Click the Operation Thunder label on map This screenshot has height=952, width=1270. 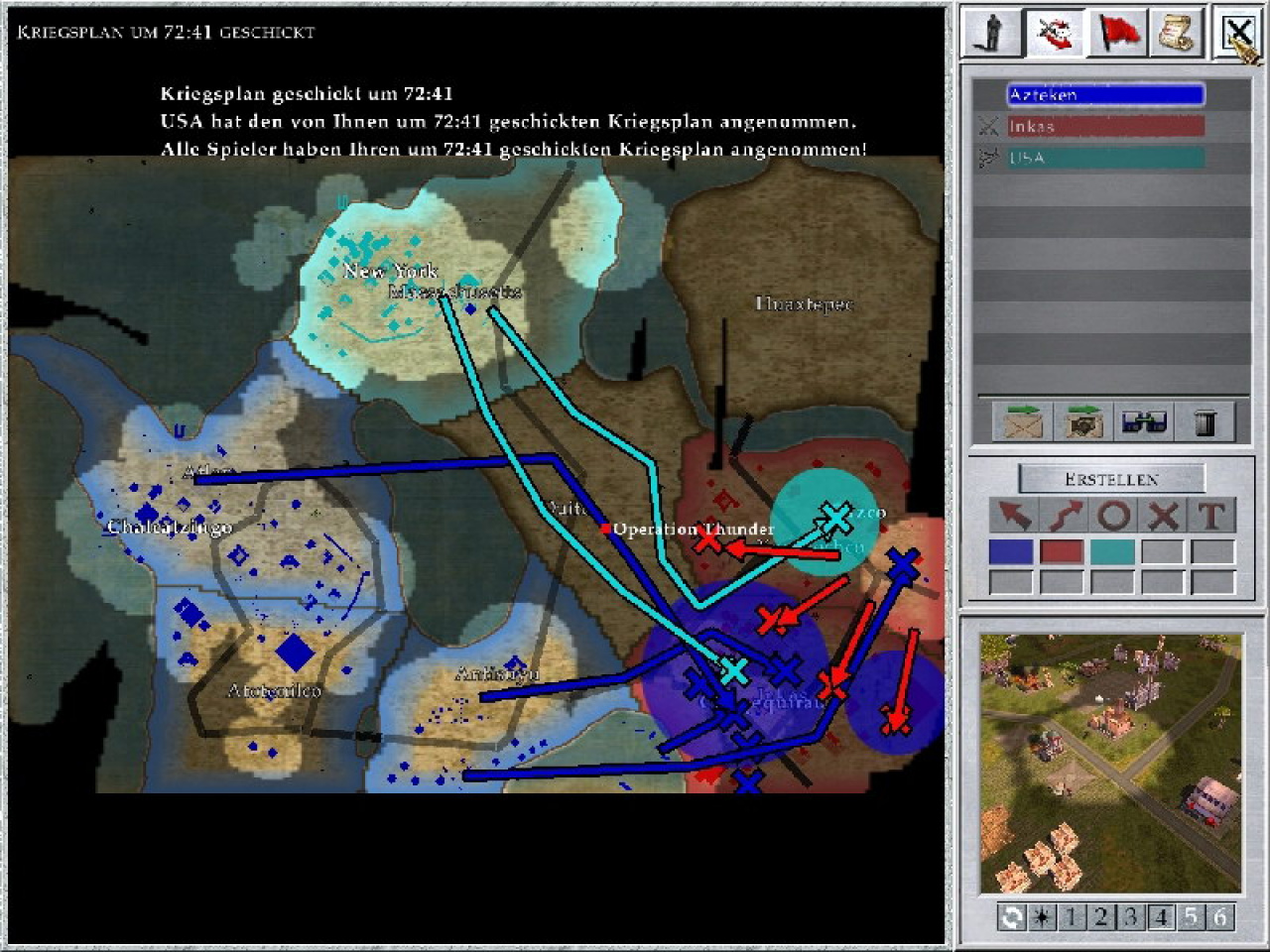click(x=693, y=529)
